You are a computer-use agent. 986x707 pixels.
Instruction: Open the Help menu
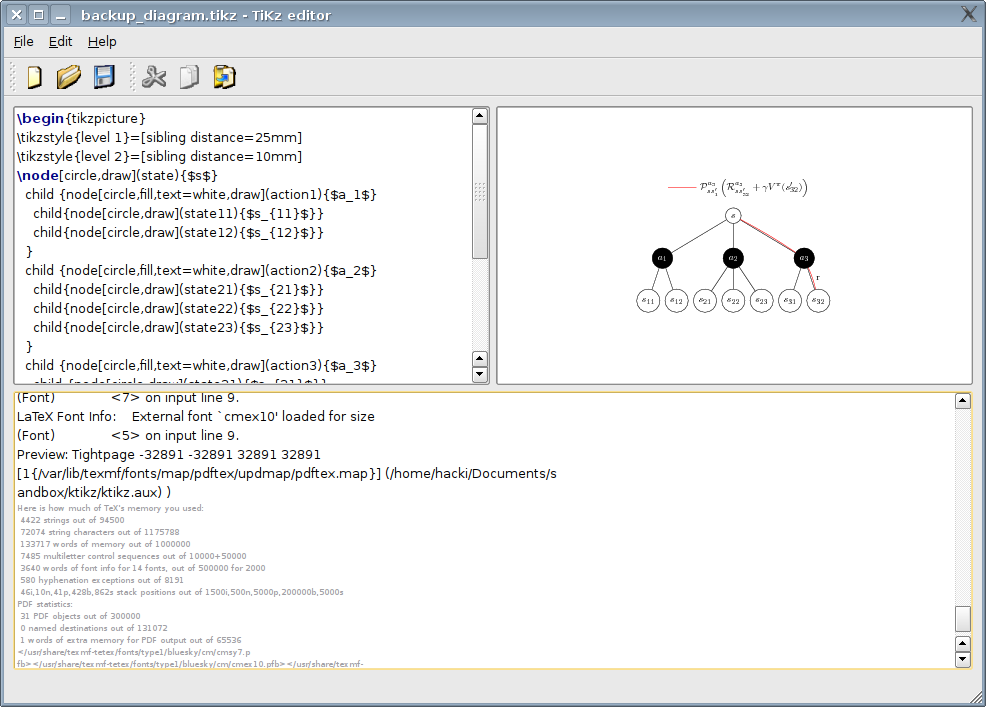click(x=102, y=41)
